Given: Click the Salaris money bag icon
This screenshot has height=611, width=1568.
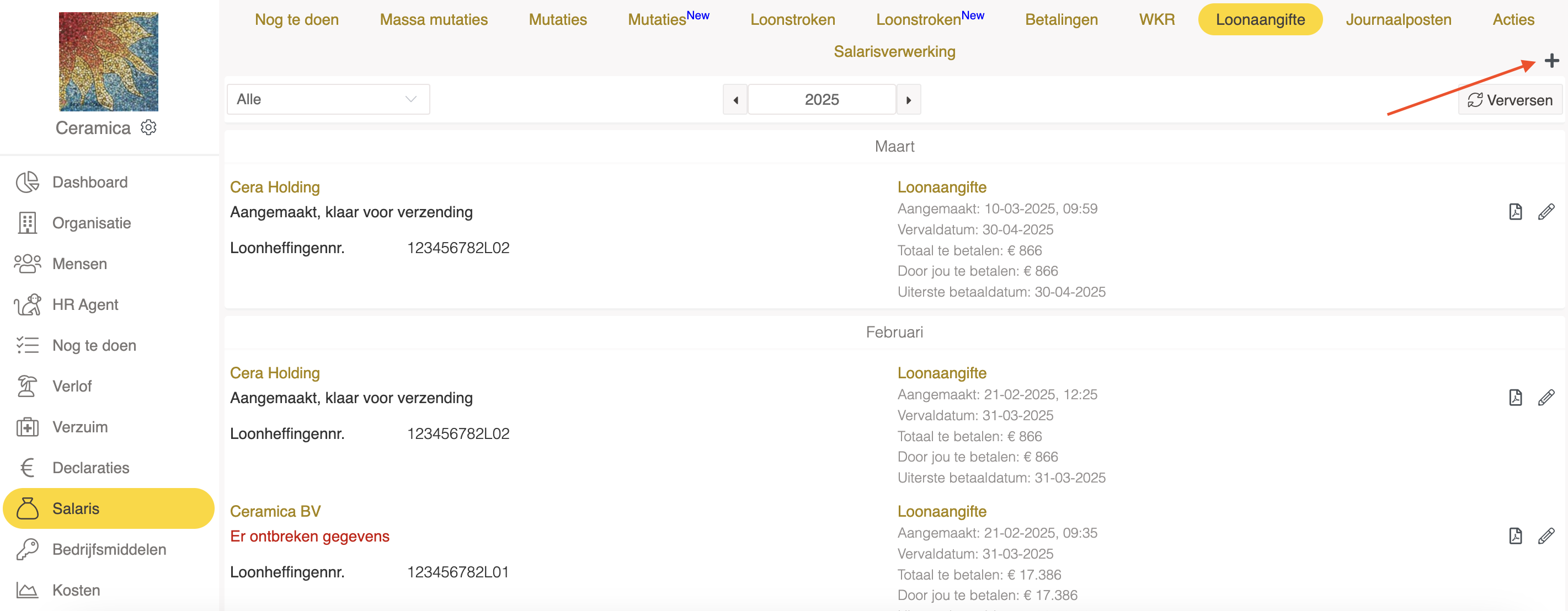Looking at the screenshot, I should [x=28, y=508].
